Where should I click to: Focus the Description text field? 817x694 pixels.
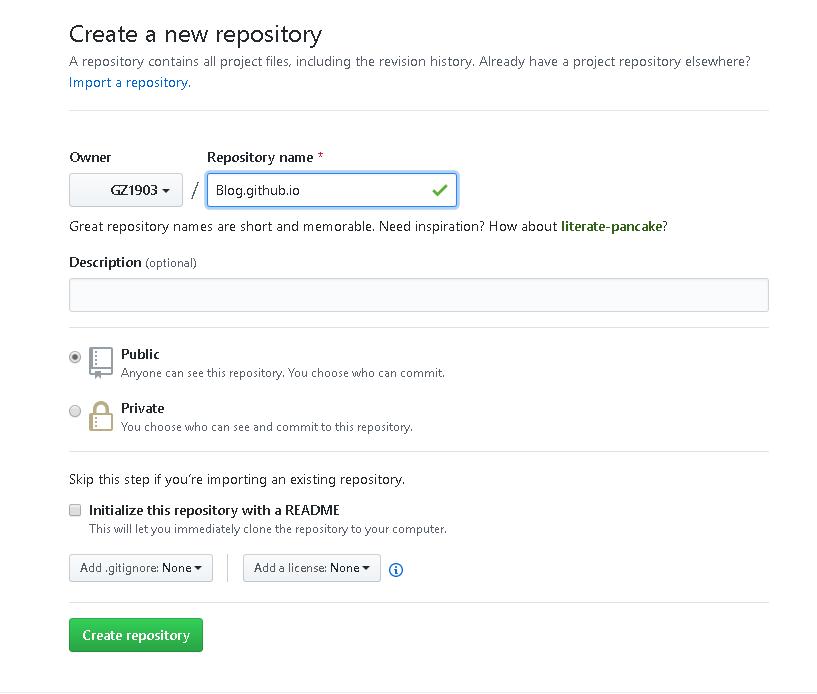click(x=418, y=295)
